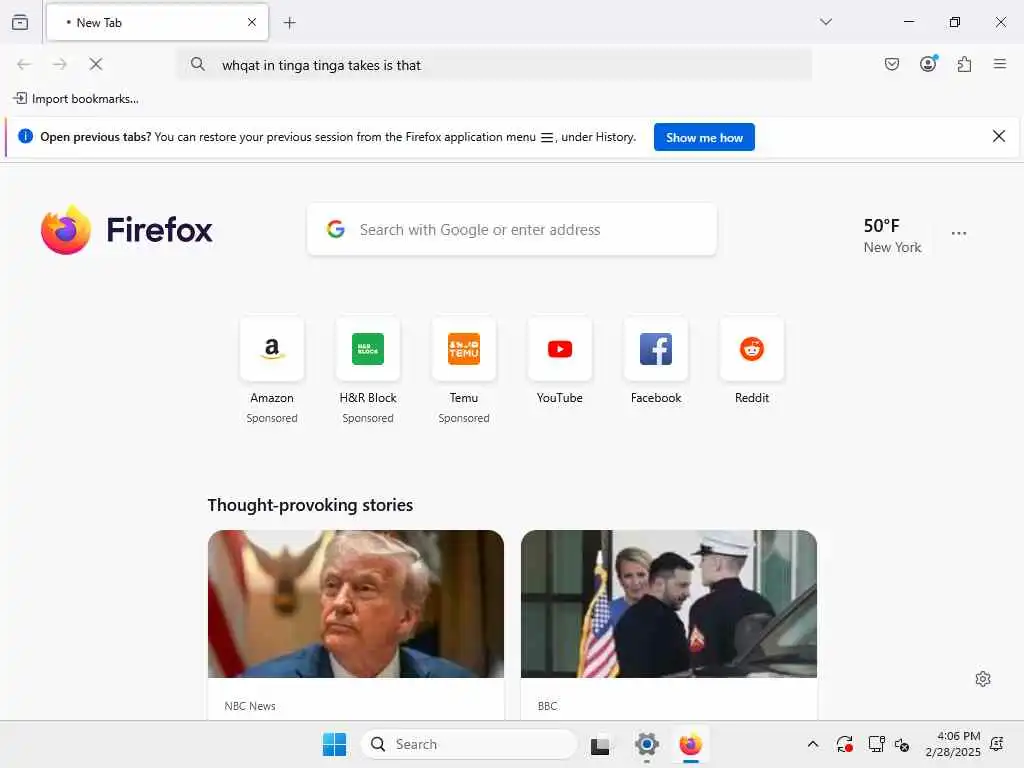Click the network display tray icon
Viewport: 1024px width, 768px height.
(x=876, y=744)
